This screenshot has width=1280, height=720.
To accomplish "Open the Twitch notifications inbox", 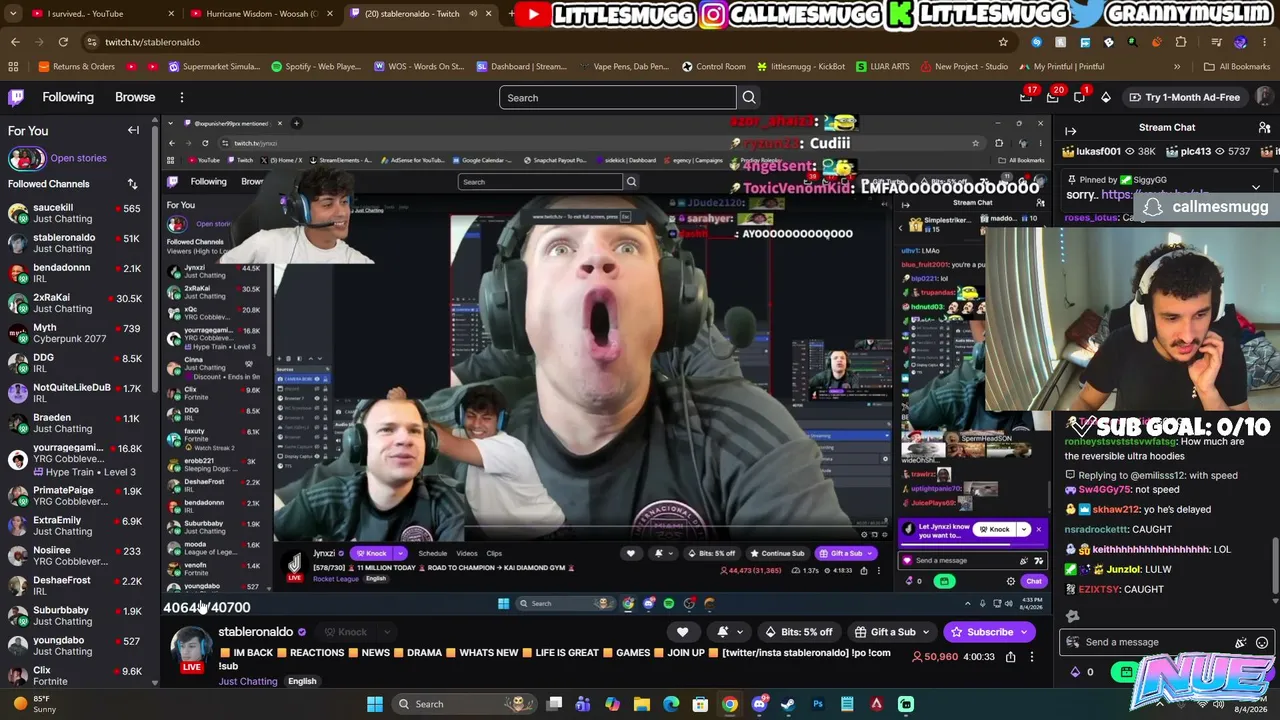I will point(1052,97).
